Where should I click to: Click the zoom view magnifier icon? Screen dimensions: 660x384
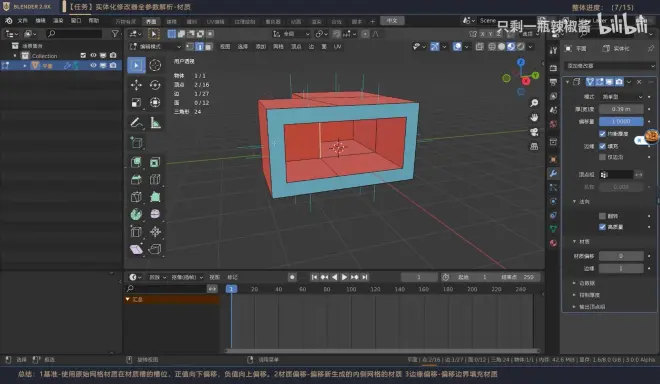click(x=534, y=103)
